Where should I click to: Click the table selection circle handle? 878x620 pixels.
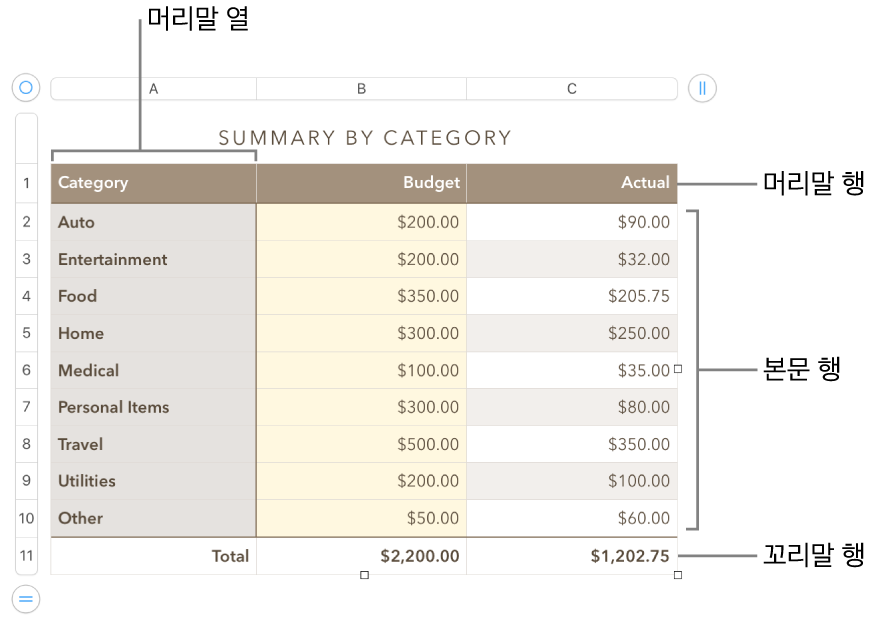tap(25, 87)
